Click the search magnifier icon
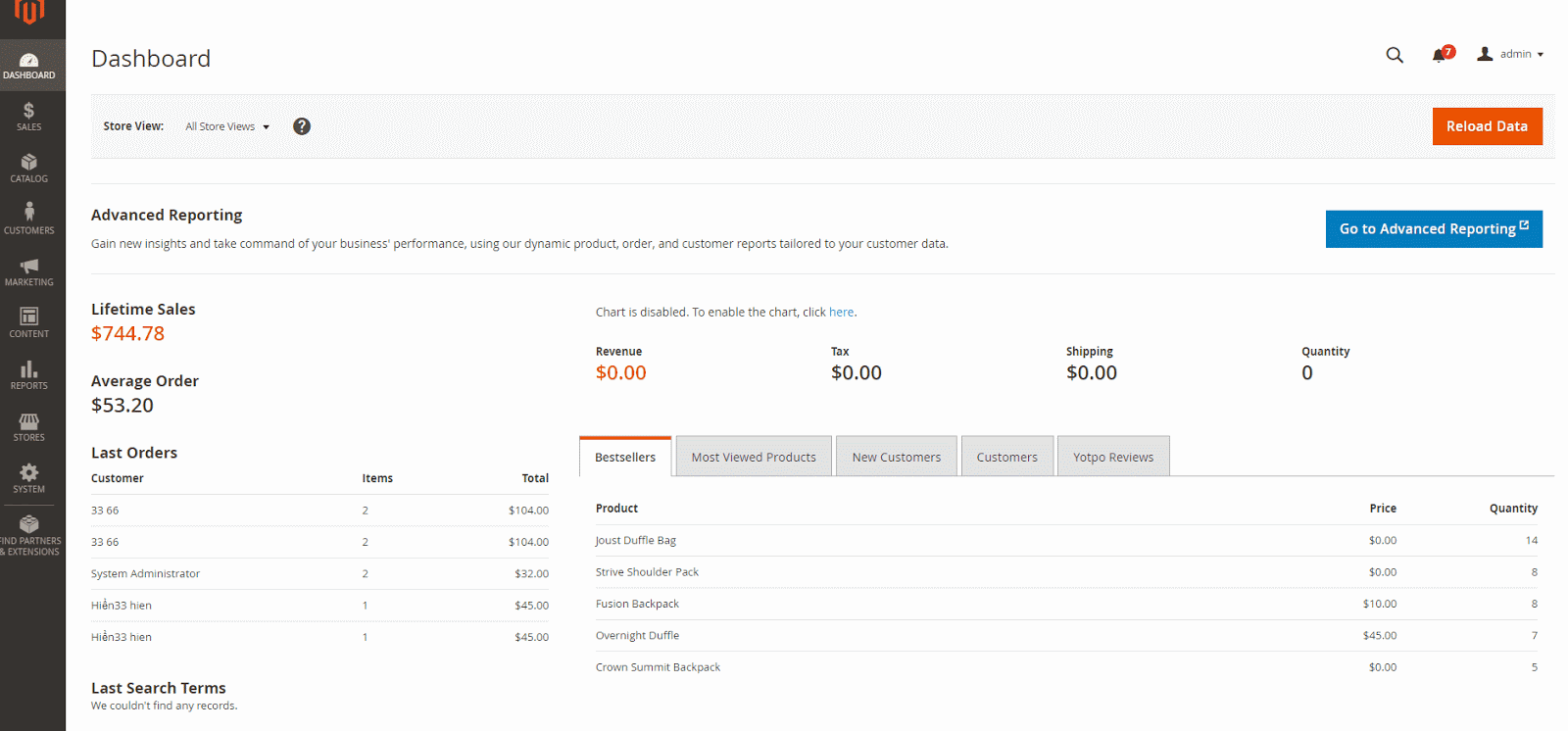Screen dimensions: 1568x731 1395,55
